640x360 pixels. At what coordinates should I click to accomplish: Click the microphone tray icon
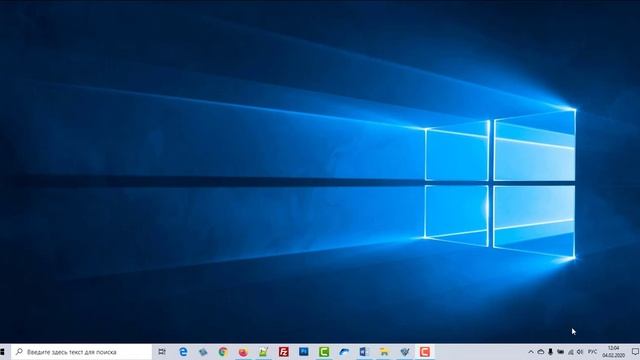point(551,352)
